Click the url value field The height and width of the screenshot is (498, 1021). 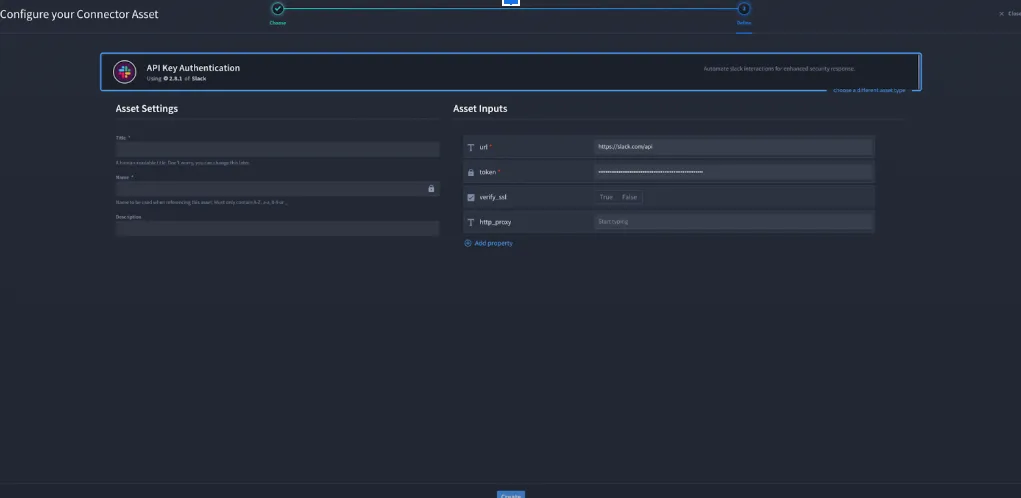[733, 147]
